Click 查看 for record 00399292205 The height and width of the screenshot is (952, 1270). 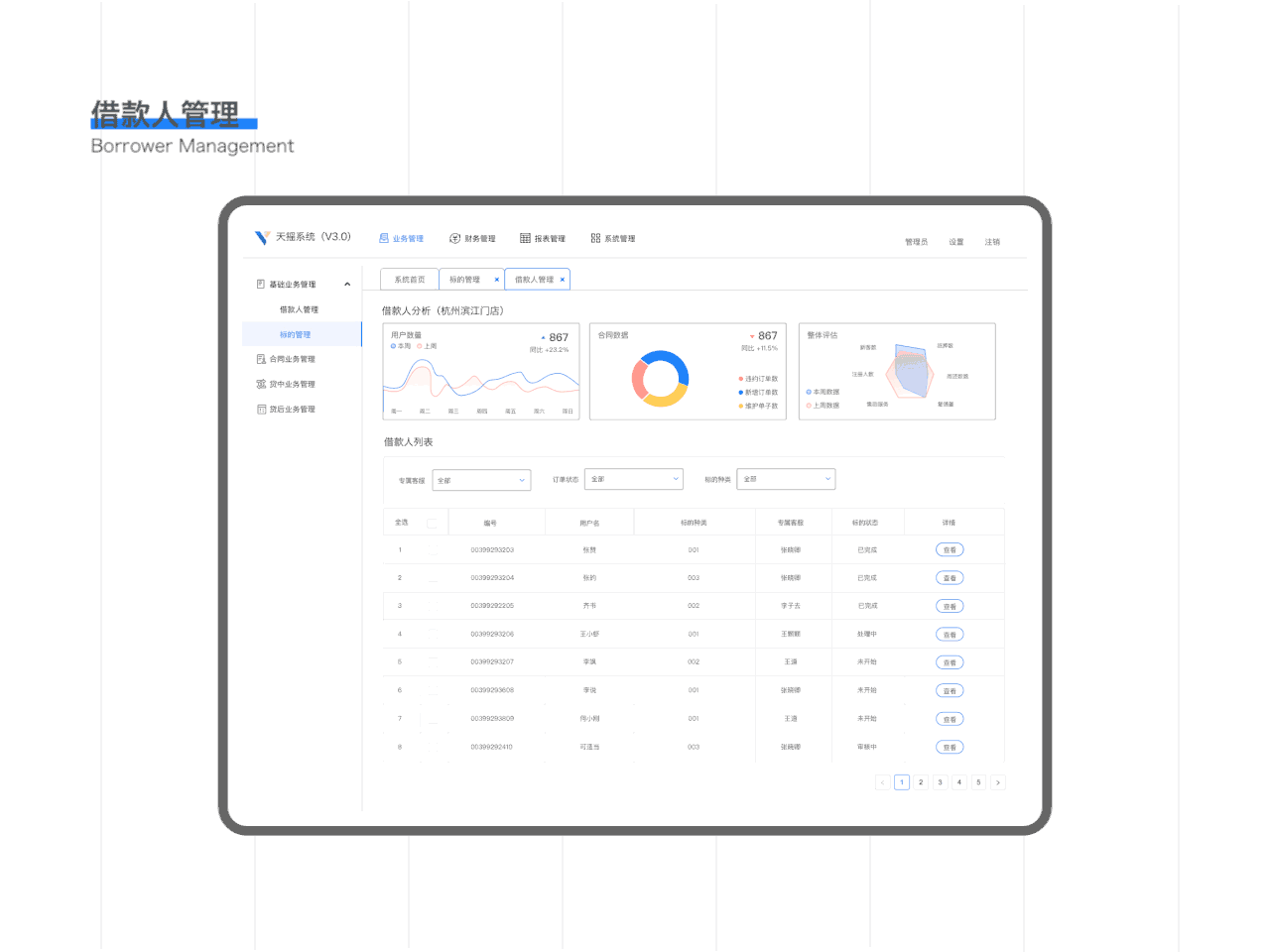point(950,606)
